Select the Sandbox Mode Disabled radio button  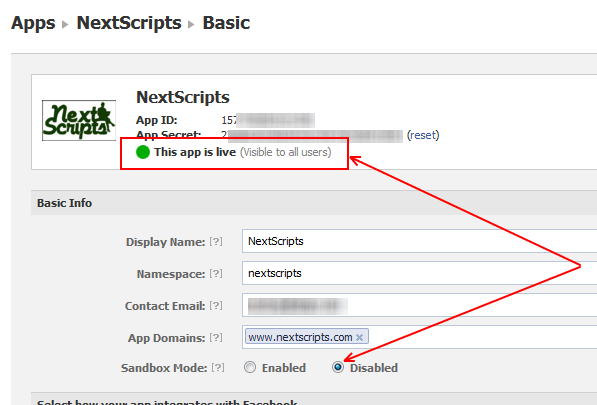click(x=338, y=367)
